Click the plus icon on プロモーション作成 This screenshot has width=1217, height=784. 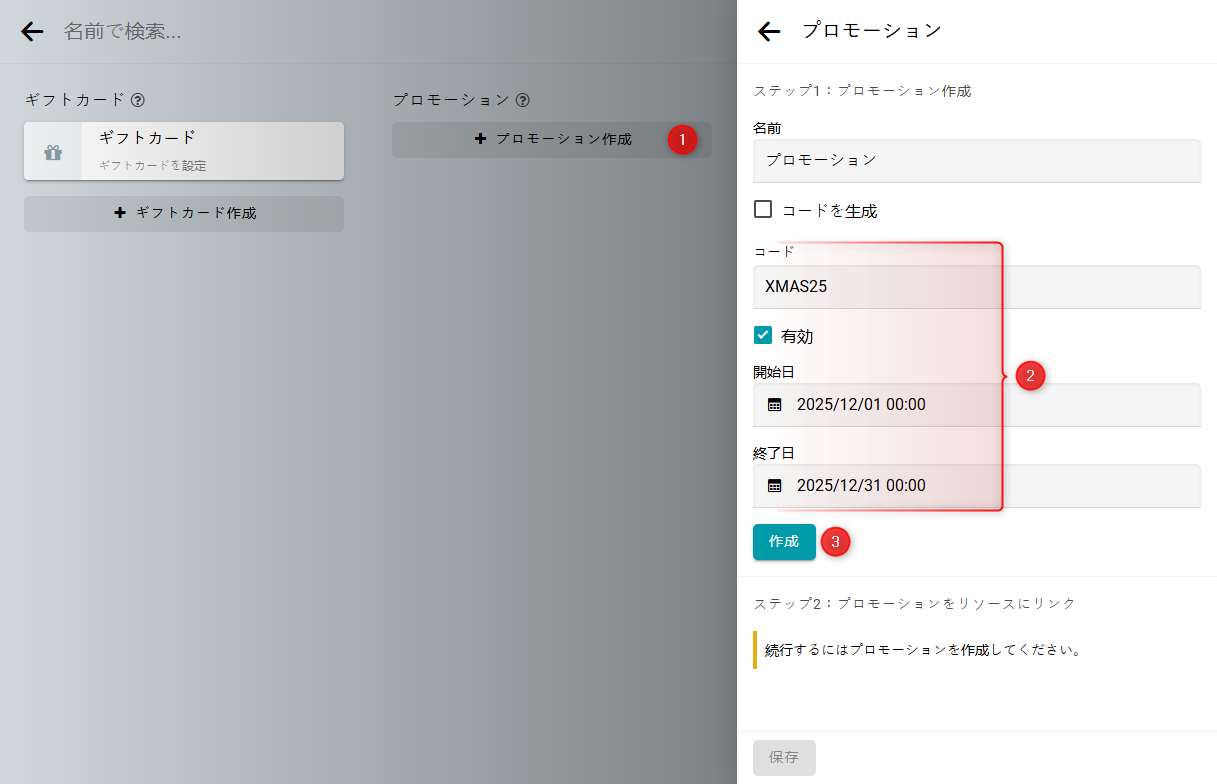[x=480, y=140]
